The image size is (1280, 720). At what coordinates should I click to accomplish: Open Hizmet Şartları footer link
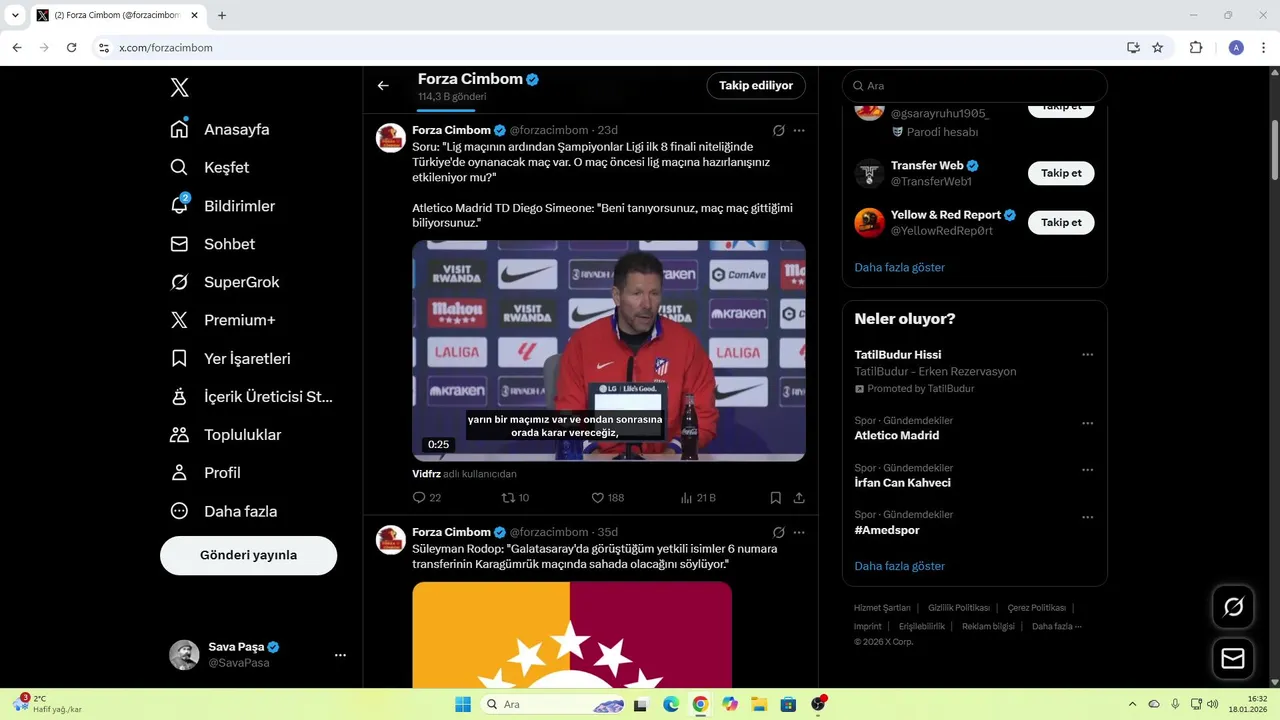[x=882, y=607]
